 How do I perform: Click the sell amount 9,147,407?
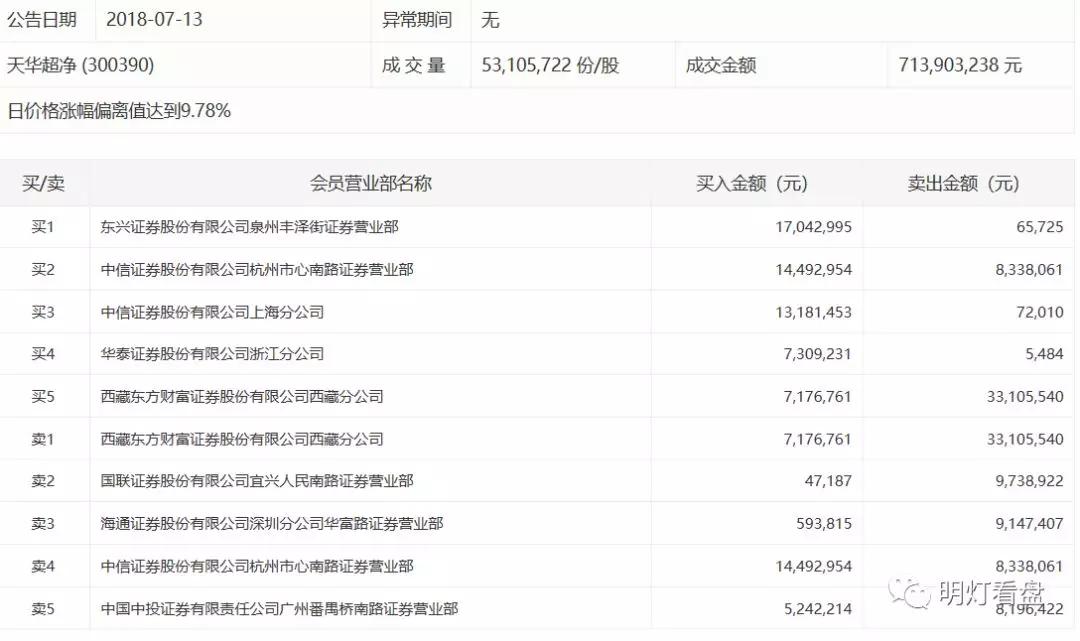[x=1029, y=523]
